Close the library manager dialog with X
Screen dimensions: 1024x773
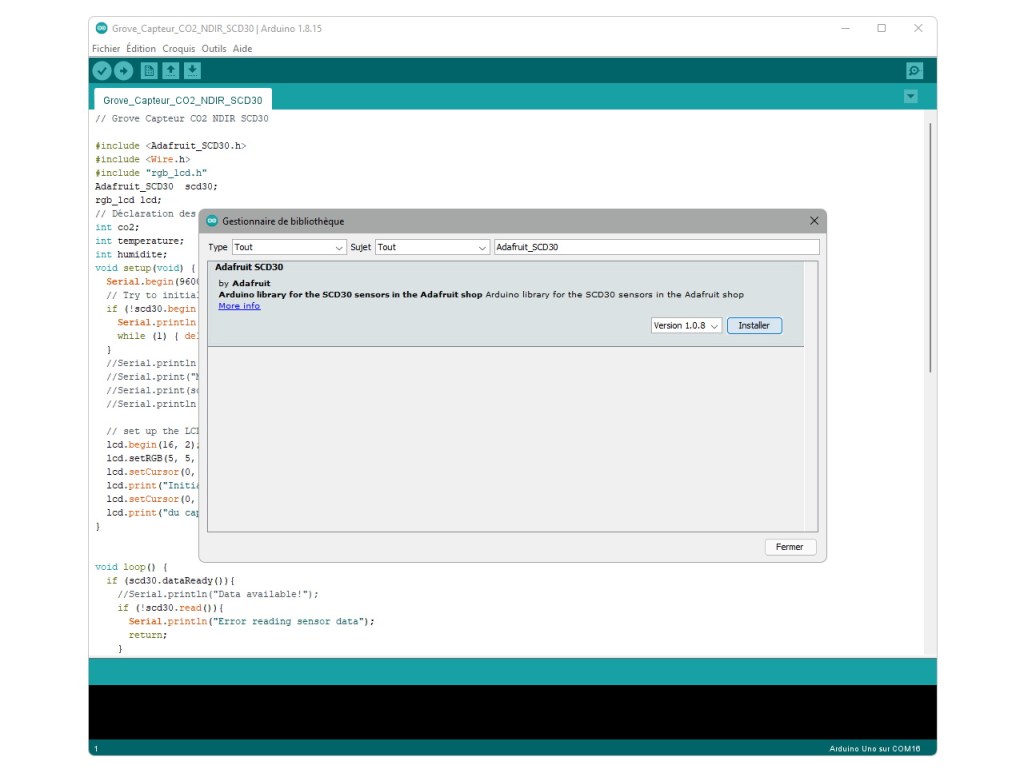[814, 221]
